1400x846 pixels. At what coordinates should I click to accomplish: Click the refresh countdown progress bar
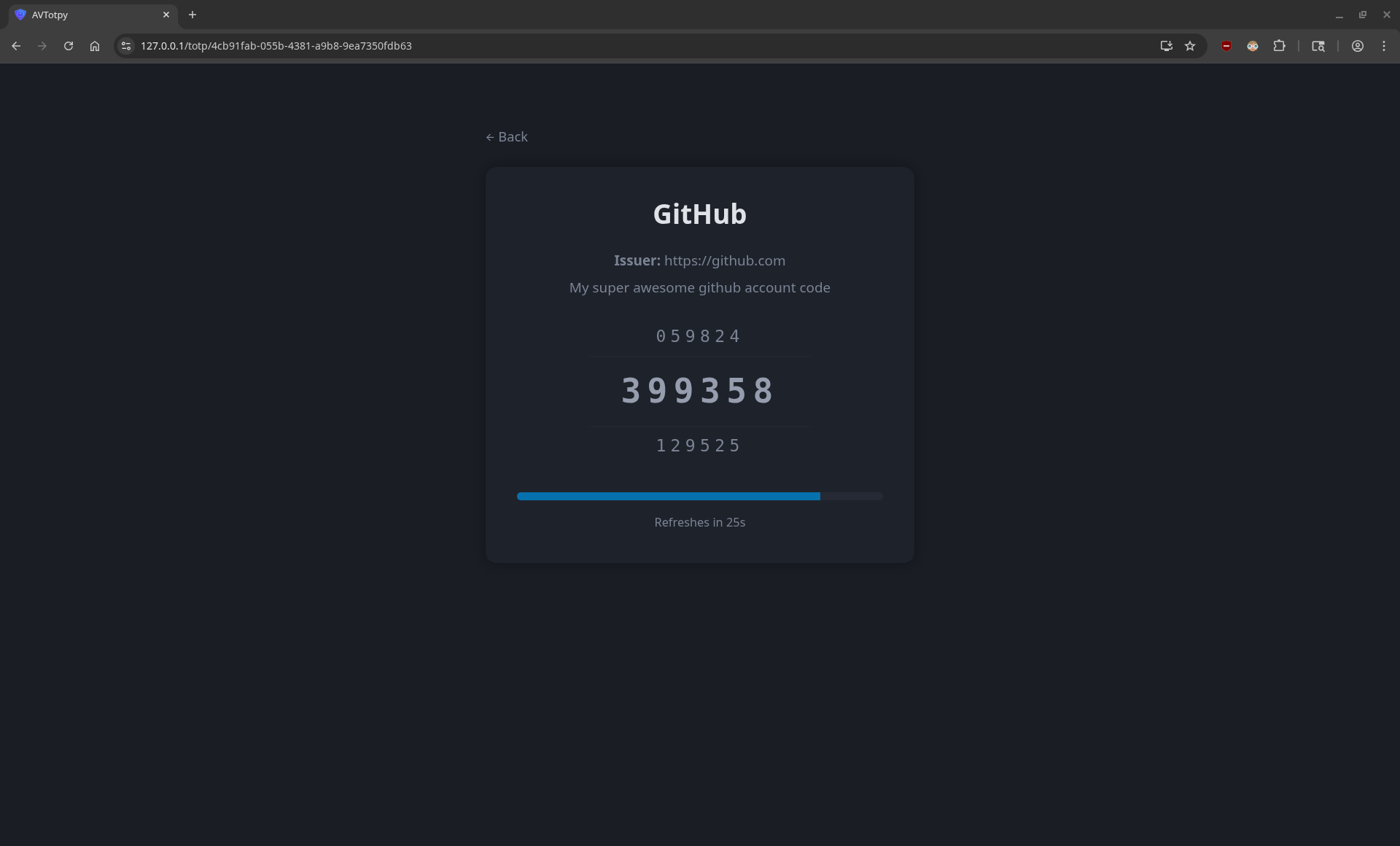[x=700, y=496]
